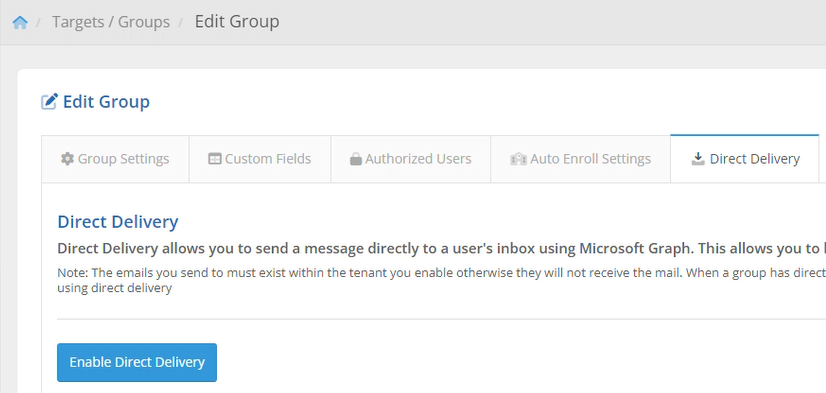Click the 'using direct delivery' note line
The image size is (826, 393).
click(x=114, y=288)
